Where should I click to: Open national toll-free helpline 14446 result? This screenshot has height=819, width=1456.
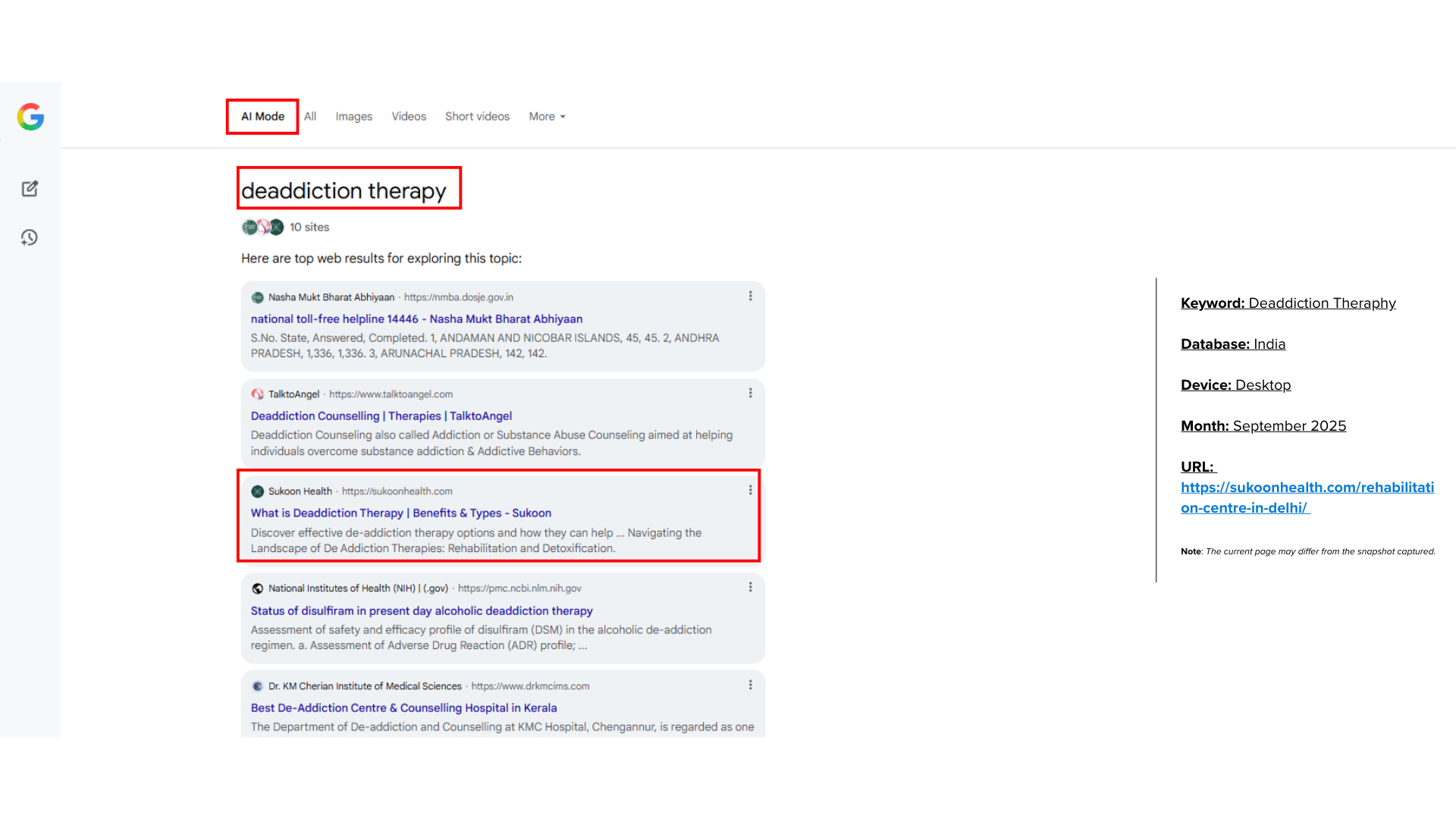point(416,319)
